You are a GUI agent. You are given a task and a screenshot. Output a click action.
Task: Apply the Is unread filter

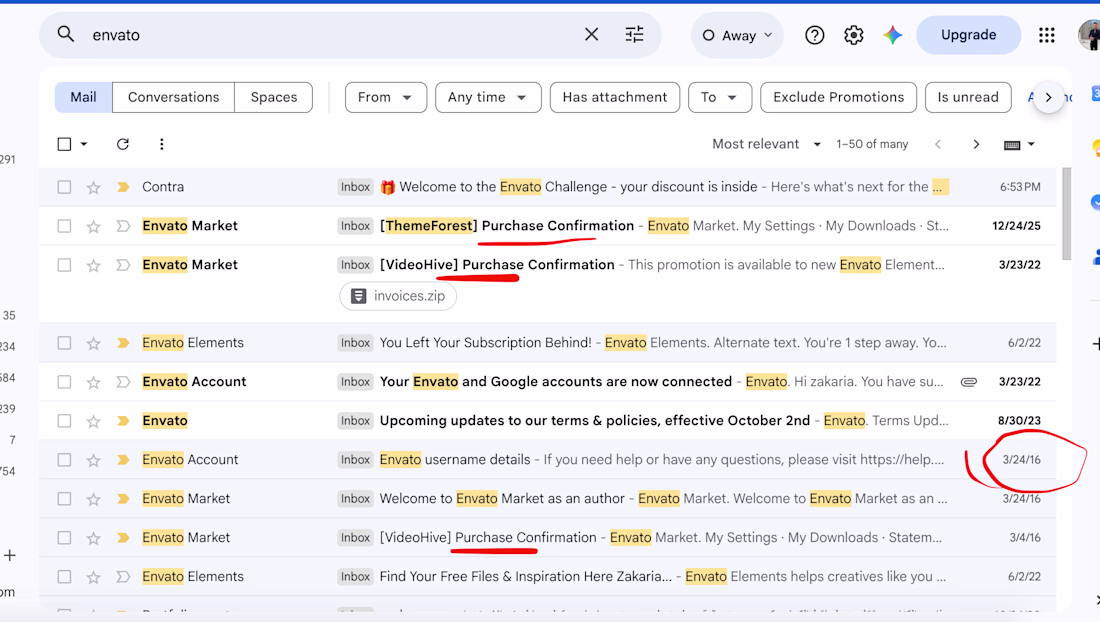click(968, 97)
